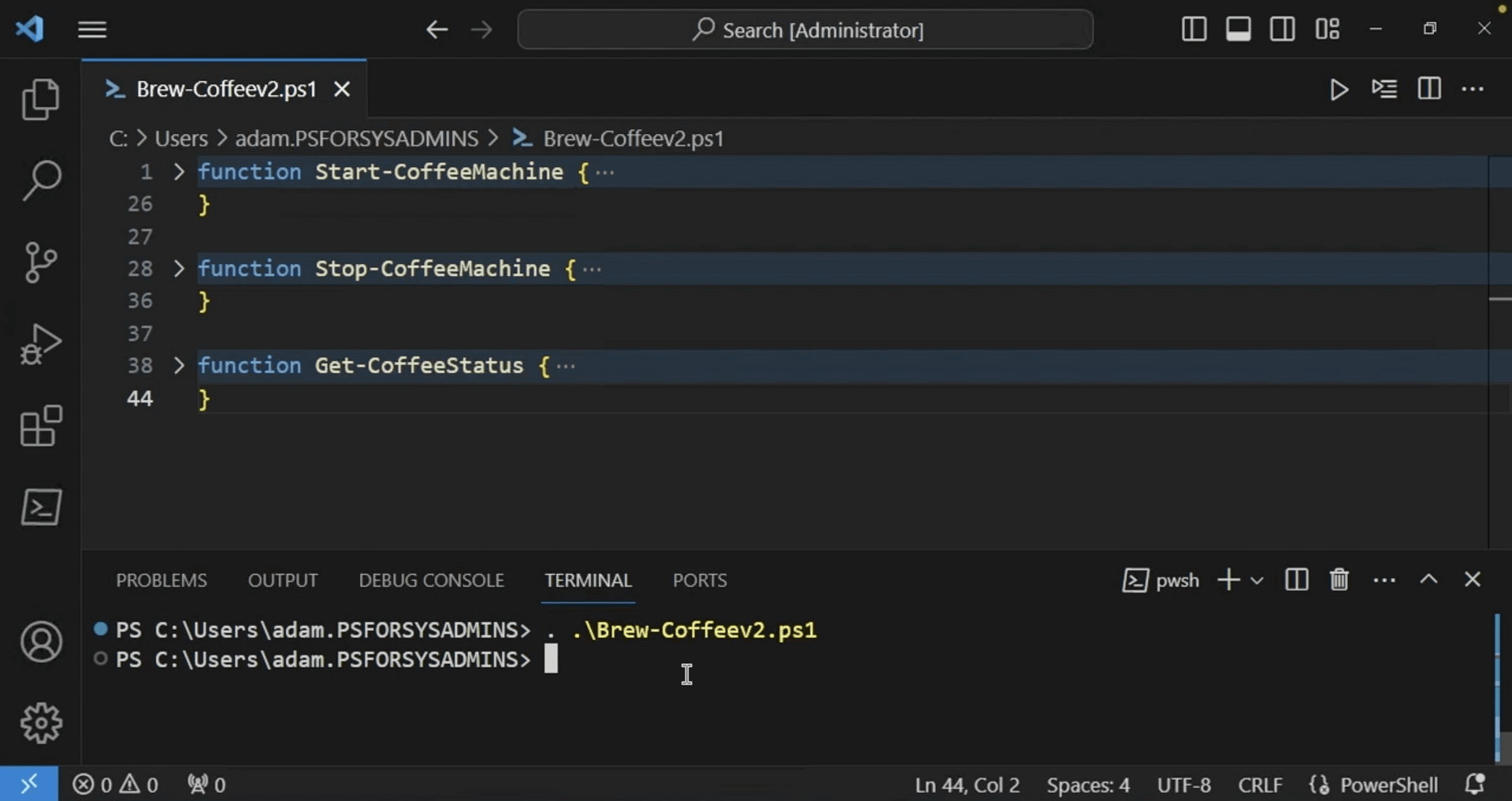Screen dimensions: 1512x801
Task: Expand the Stop-CoffeeMachine function fold
Action: [x=179, y=269]
